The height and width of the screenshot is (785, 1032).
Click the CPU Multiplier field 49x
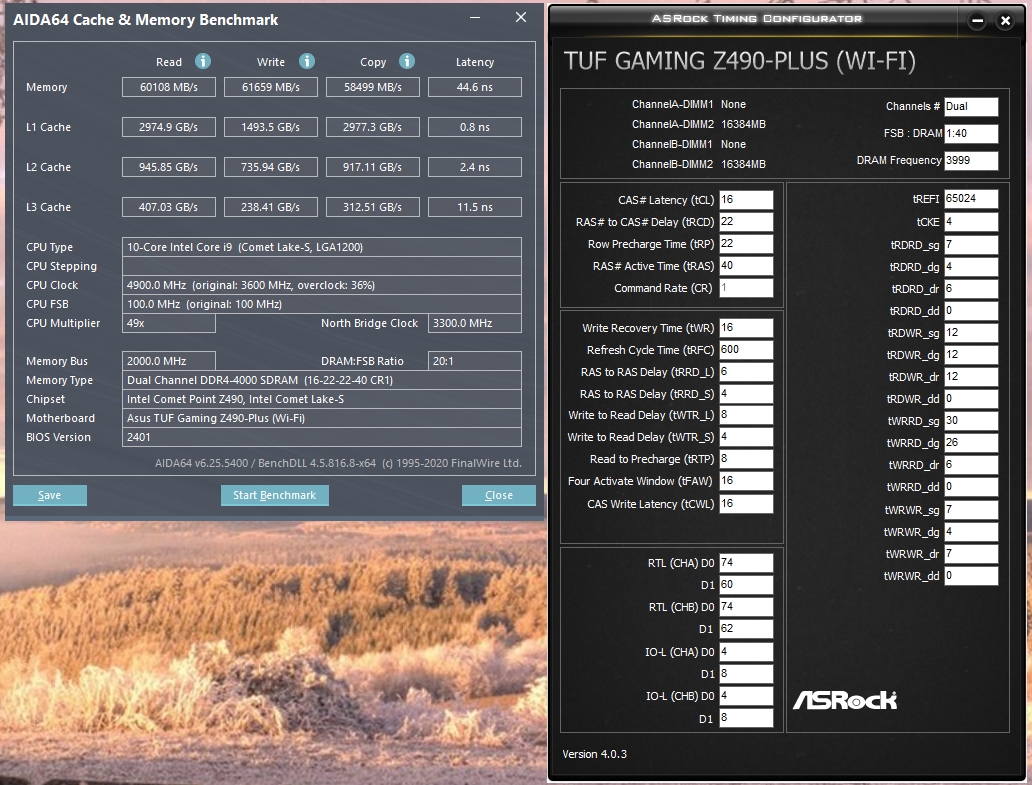pyautogui.click(x=168, y=323)
